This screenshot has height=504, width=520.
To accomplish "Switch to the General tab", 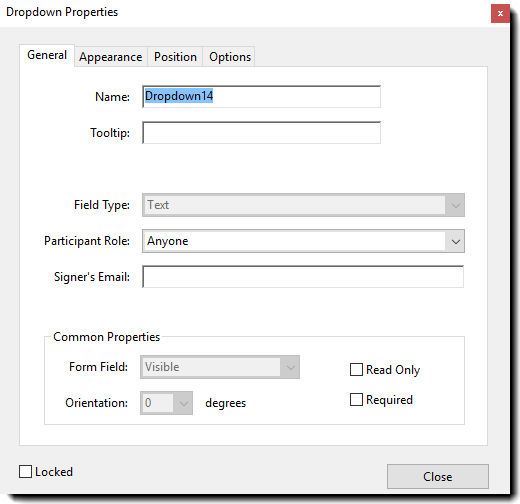I will [x=47, y=55].
